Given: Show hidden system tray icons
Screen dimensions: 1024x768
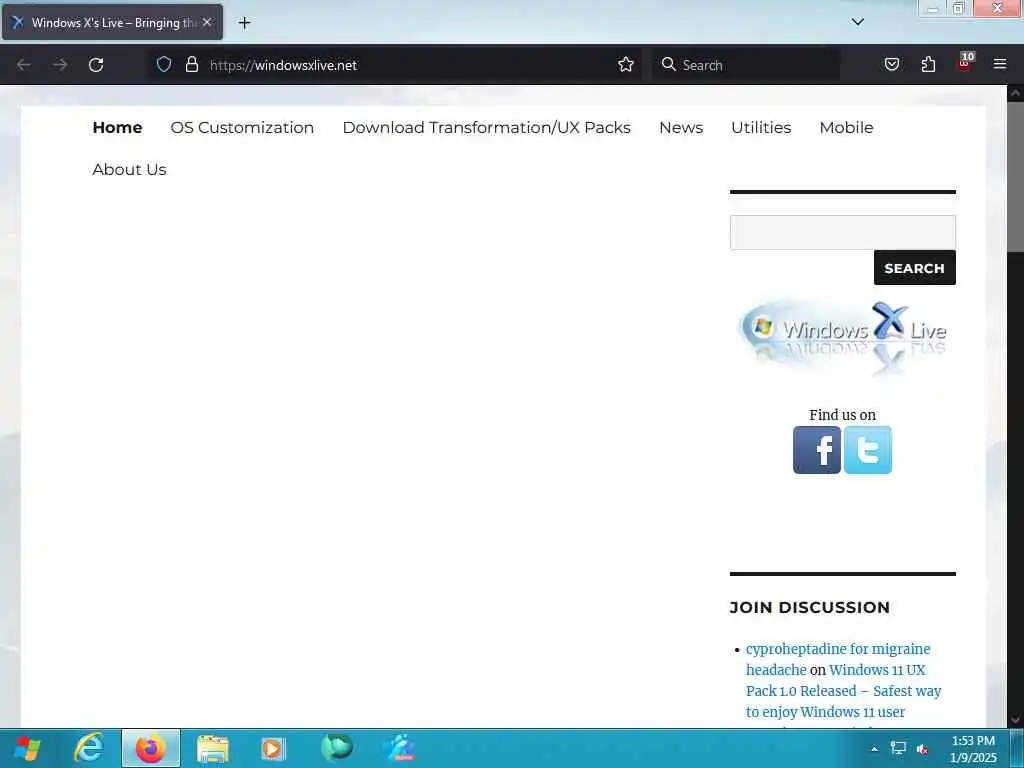Looking at the screenshot, I should [x=874, y=749].
